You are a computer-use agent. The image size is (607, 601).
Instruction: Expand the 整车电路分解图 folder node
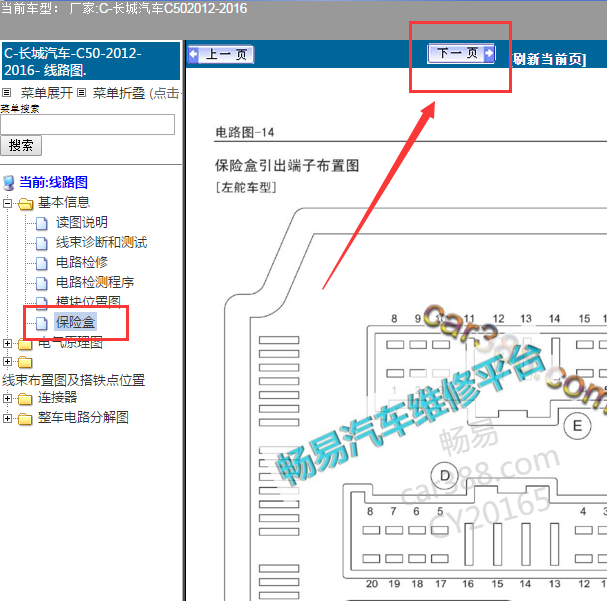(7, 418)
